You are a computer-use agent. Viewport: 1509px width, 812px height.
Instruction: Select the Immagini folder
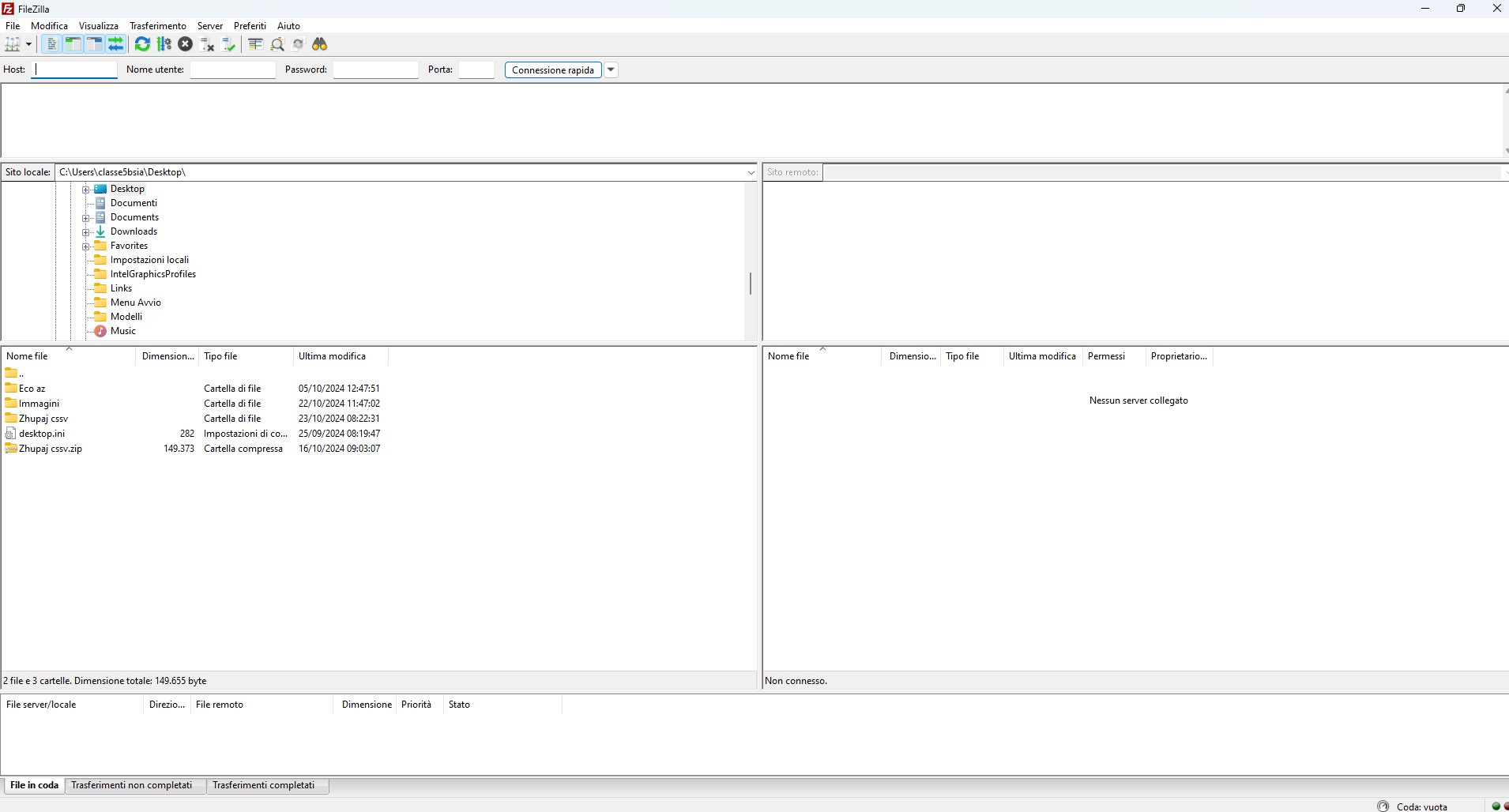(x=32, y=404)
